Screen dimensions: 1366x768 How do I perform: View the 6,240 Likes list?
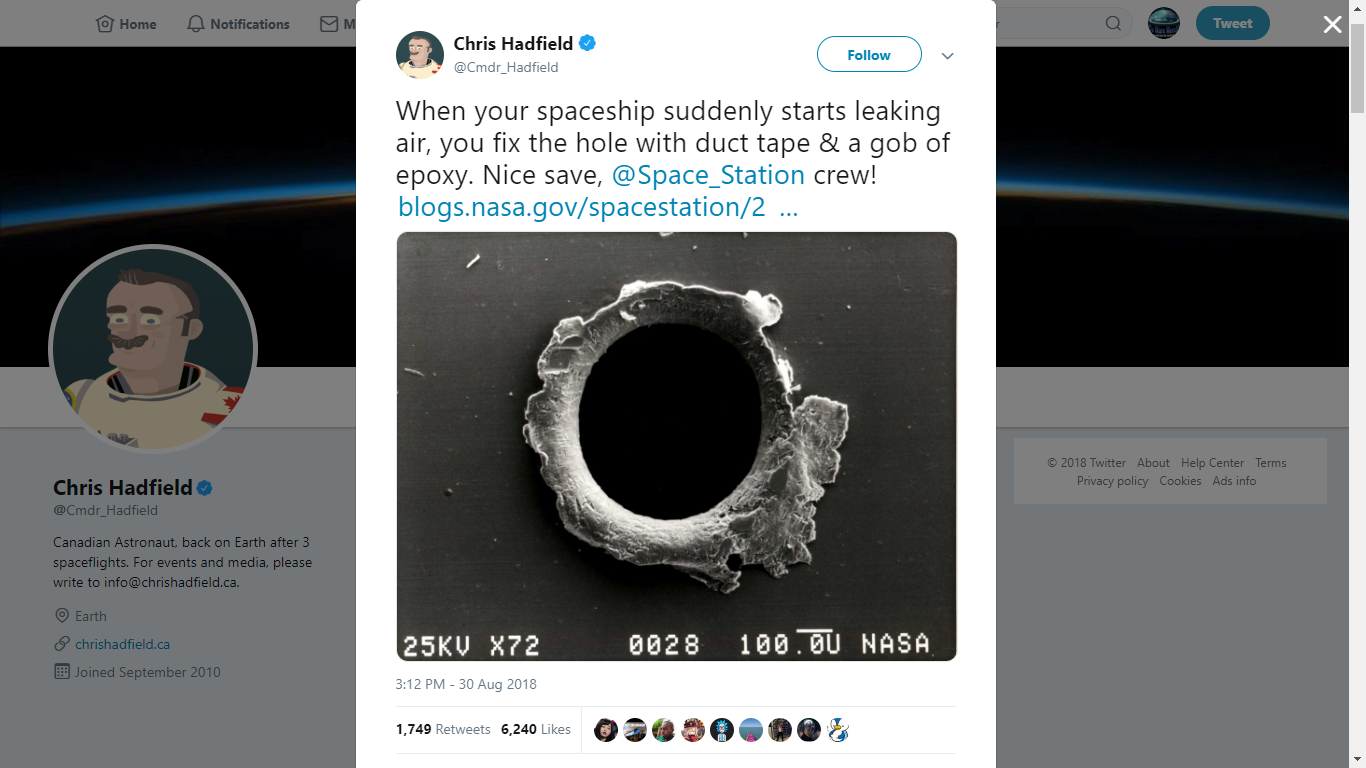click(535, 729)
